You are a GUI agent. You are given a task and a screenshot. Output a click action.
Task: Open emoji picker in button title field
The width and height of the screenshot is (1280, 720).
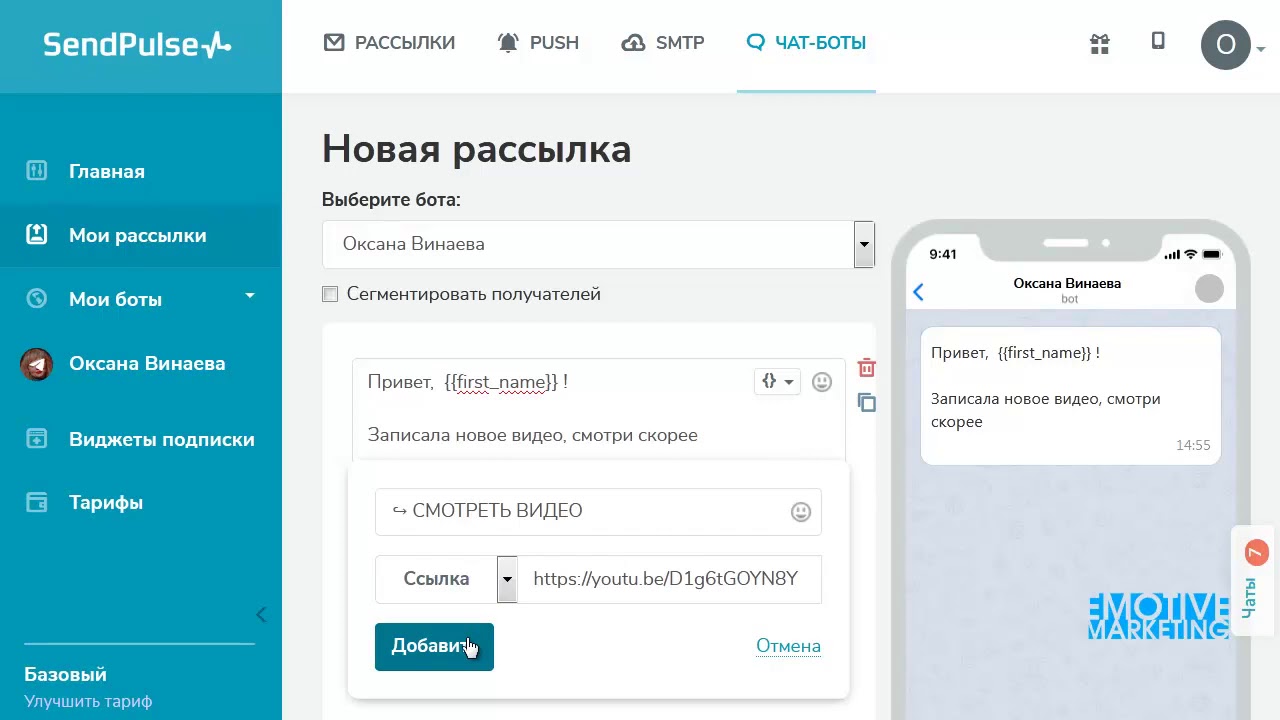801,512
